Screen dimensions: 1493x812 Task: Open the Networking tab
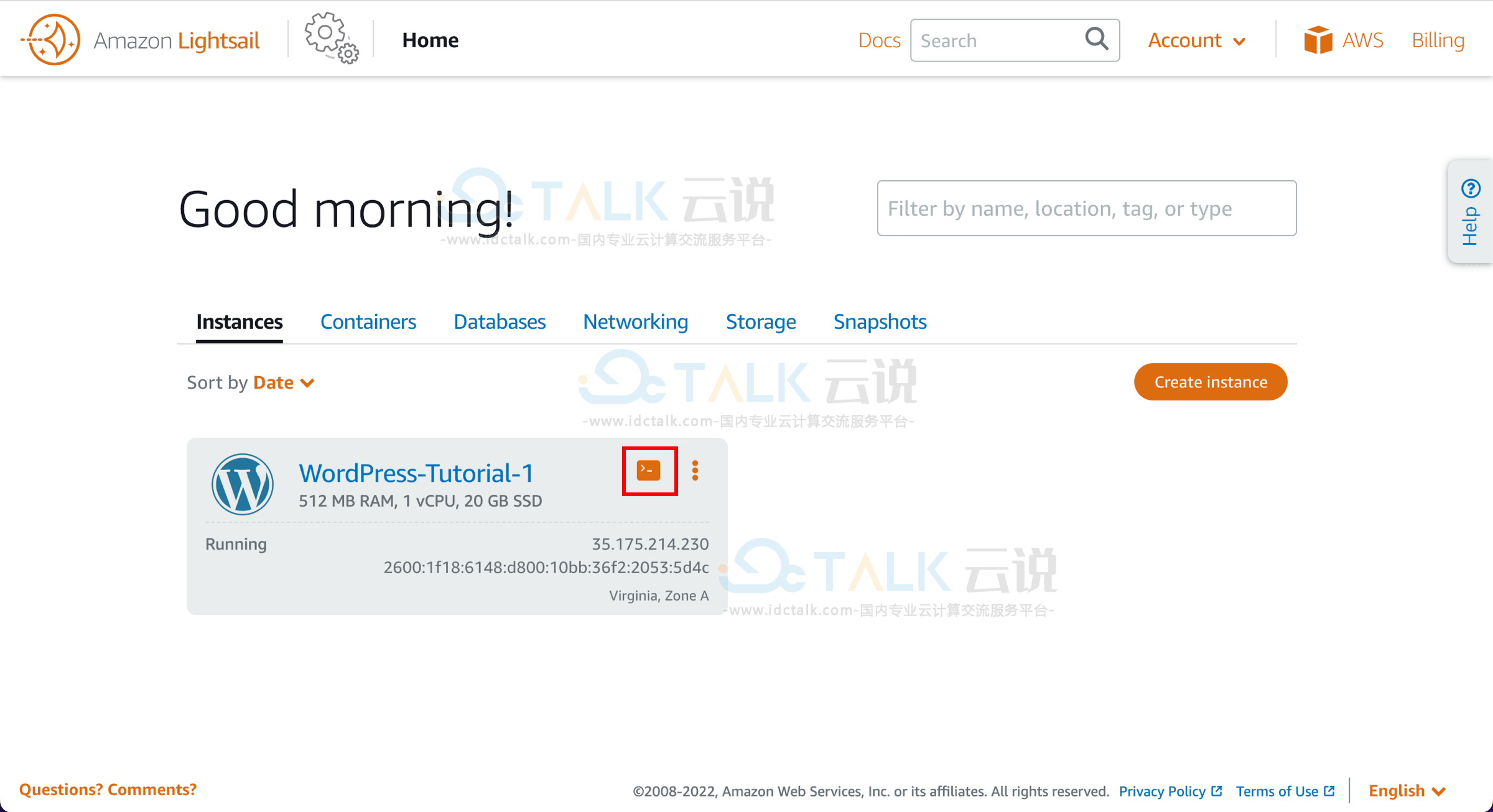pyautogui.click(x=635, y=321)
